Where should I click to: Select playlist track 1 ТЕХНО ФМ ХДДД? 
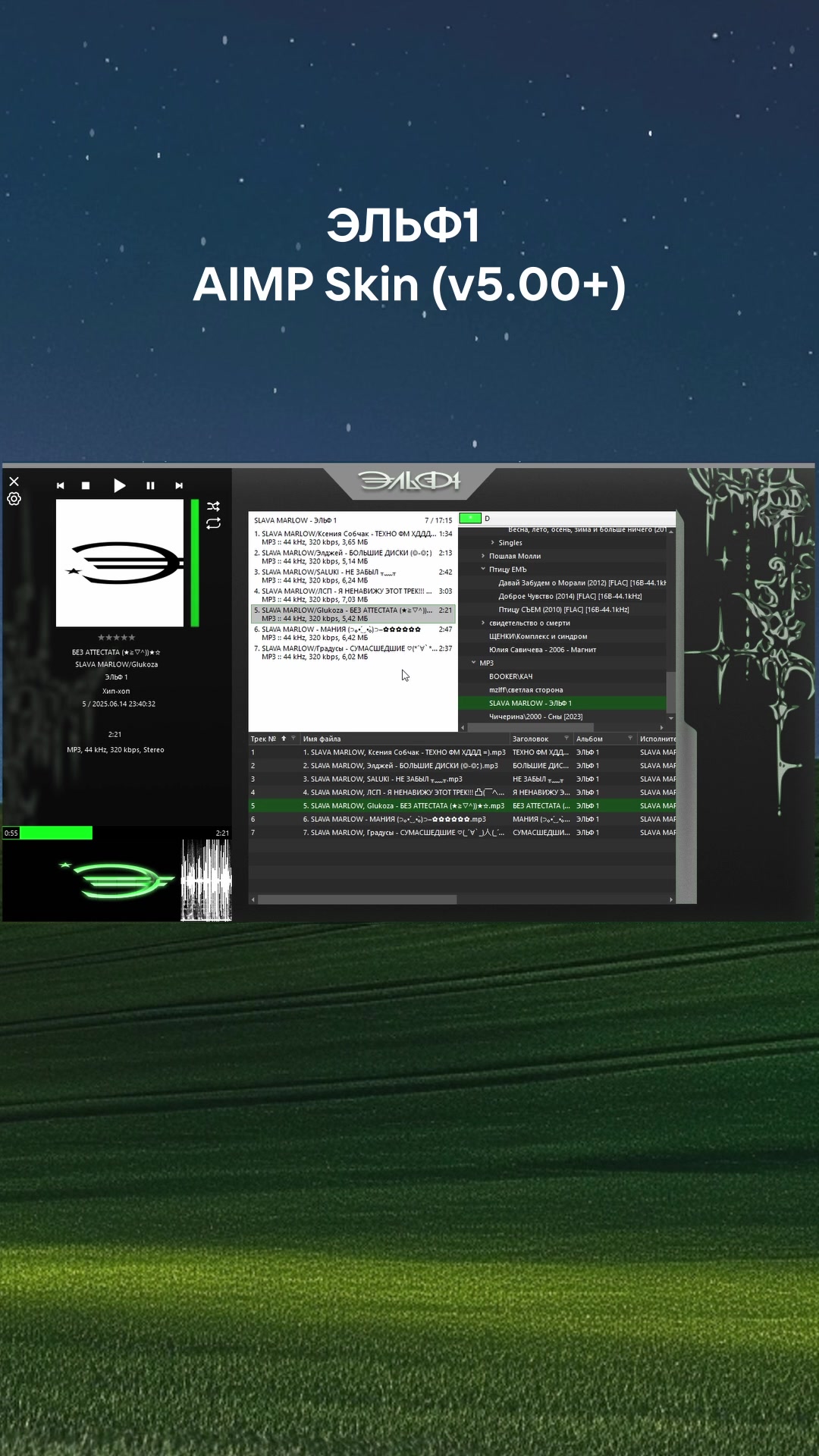tap(353, 538)
